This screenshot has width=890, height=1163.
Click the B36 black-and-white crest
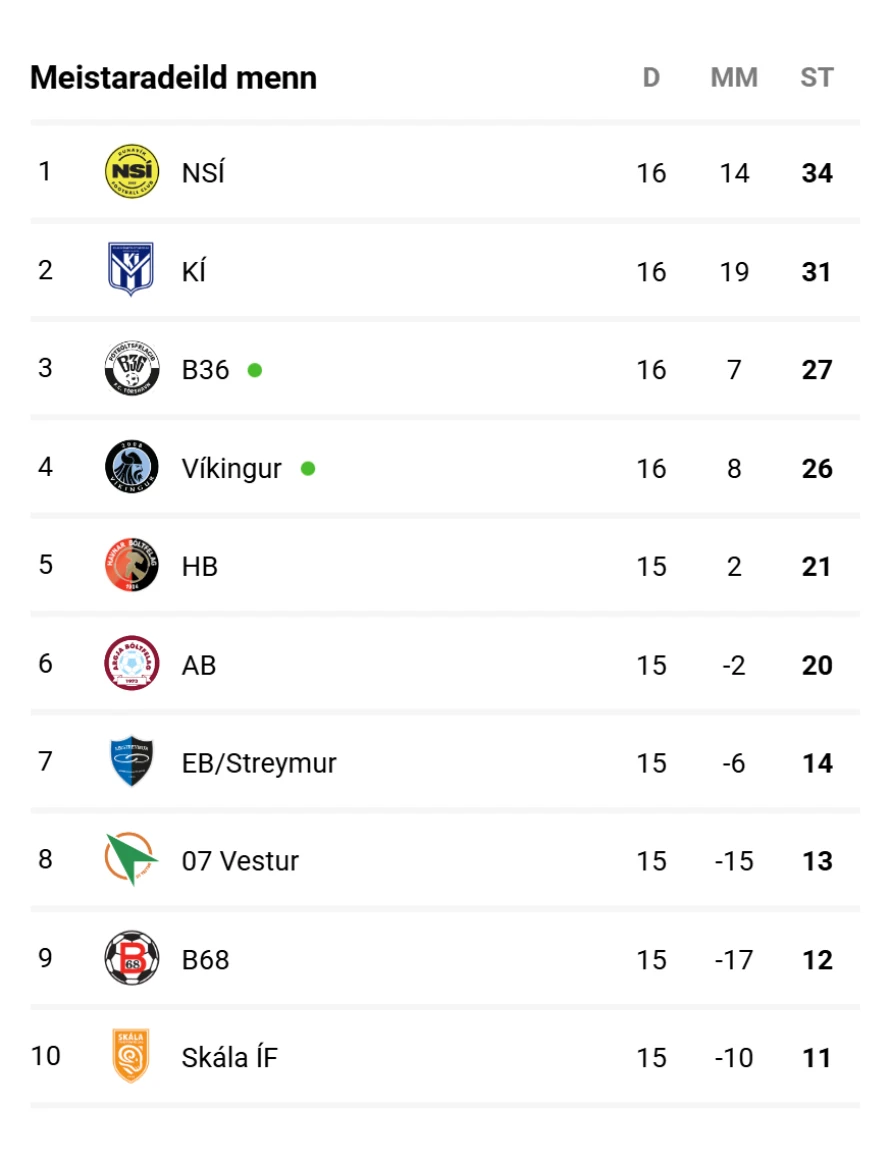131,368
